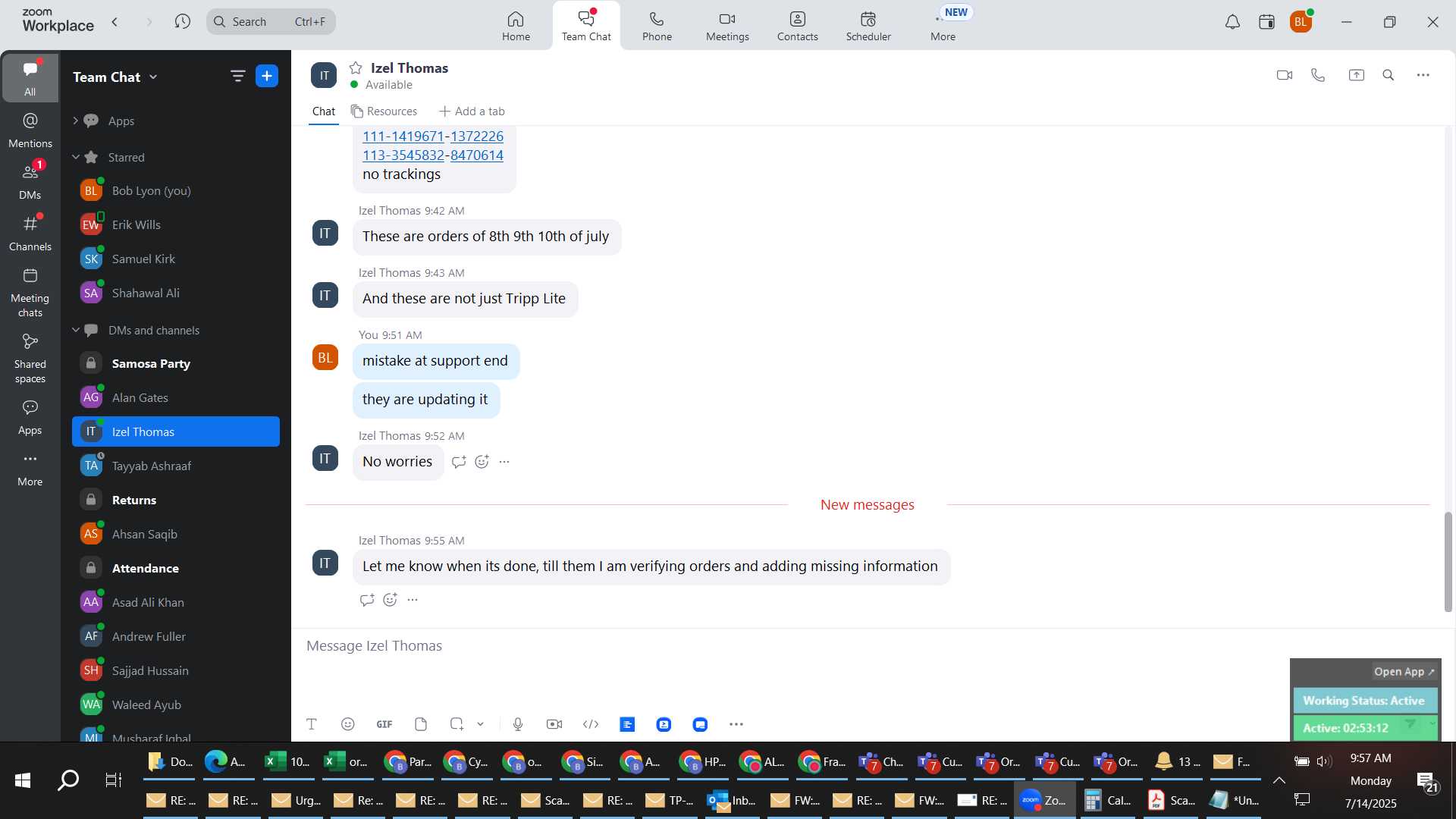Open Meeting chats in the sidebar

tap(30, 293)
